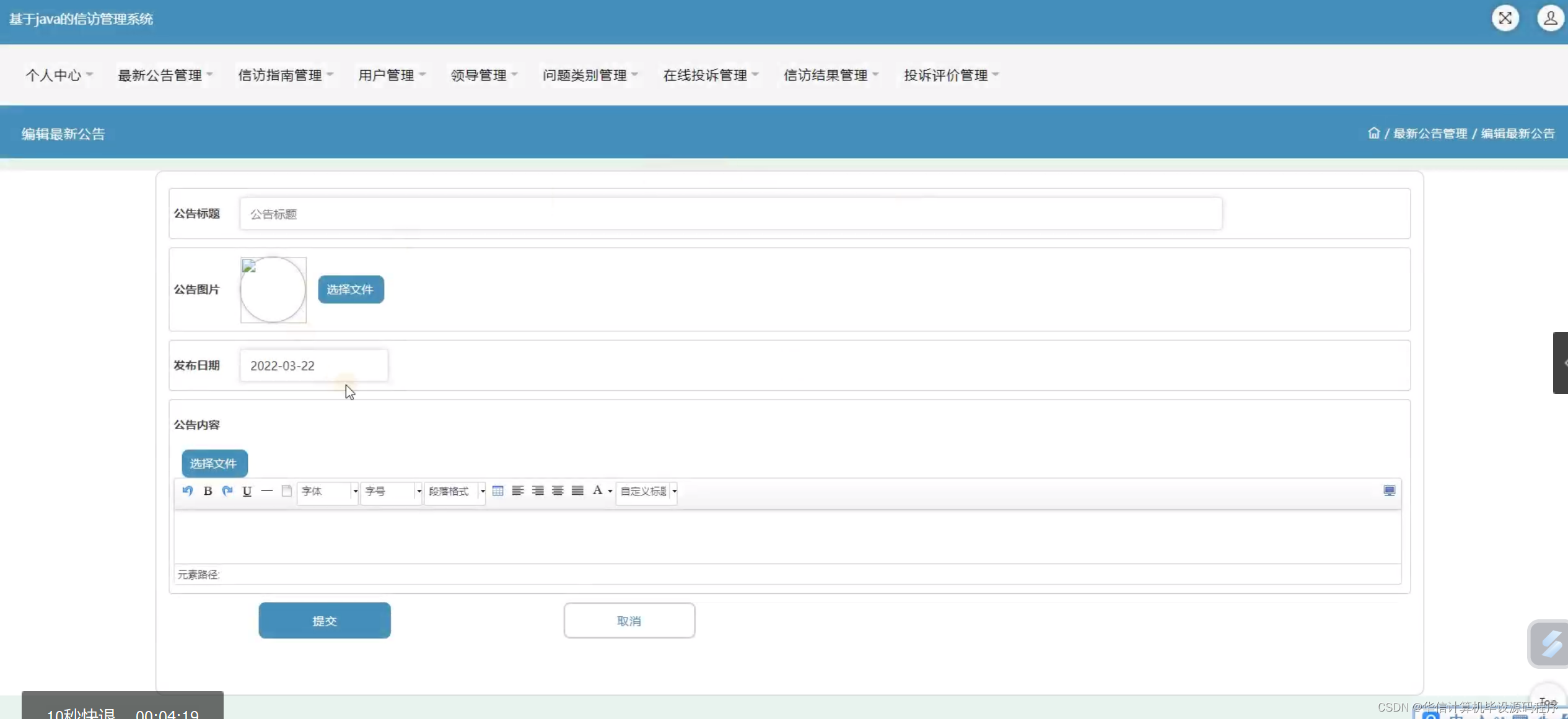Insert a horizontal rule line

pyautogui.click(x=267, y=491)
